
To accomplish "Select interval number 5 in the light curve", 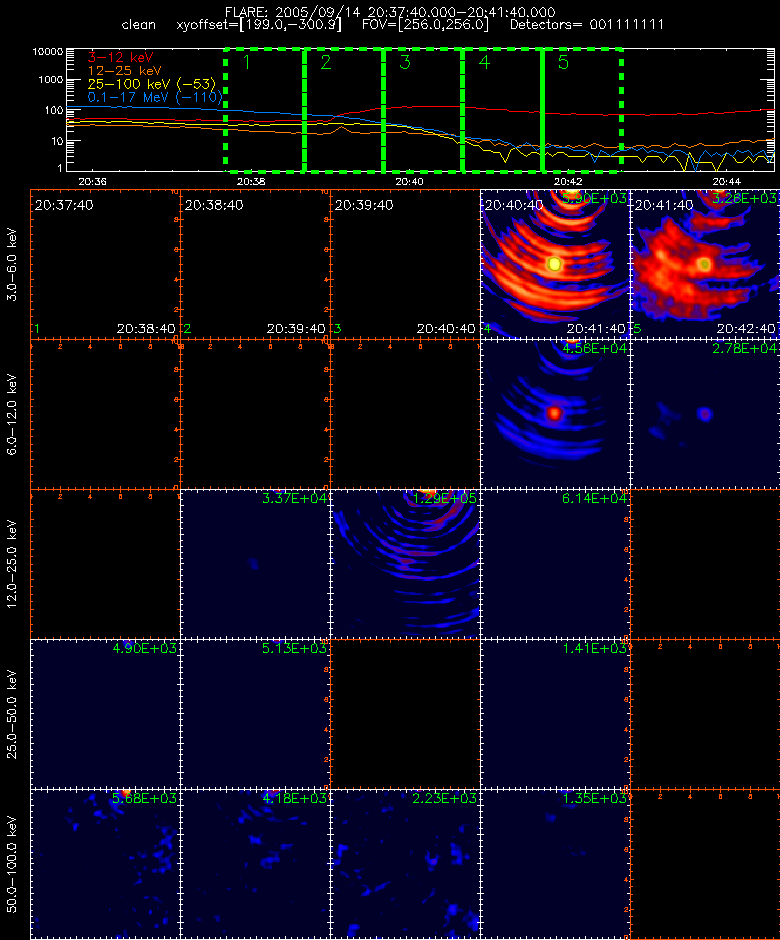I will pos(563,62).
